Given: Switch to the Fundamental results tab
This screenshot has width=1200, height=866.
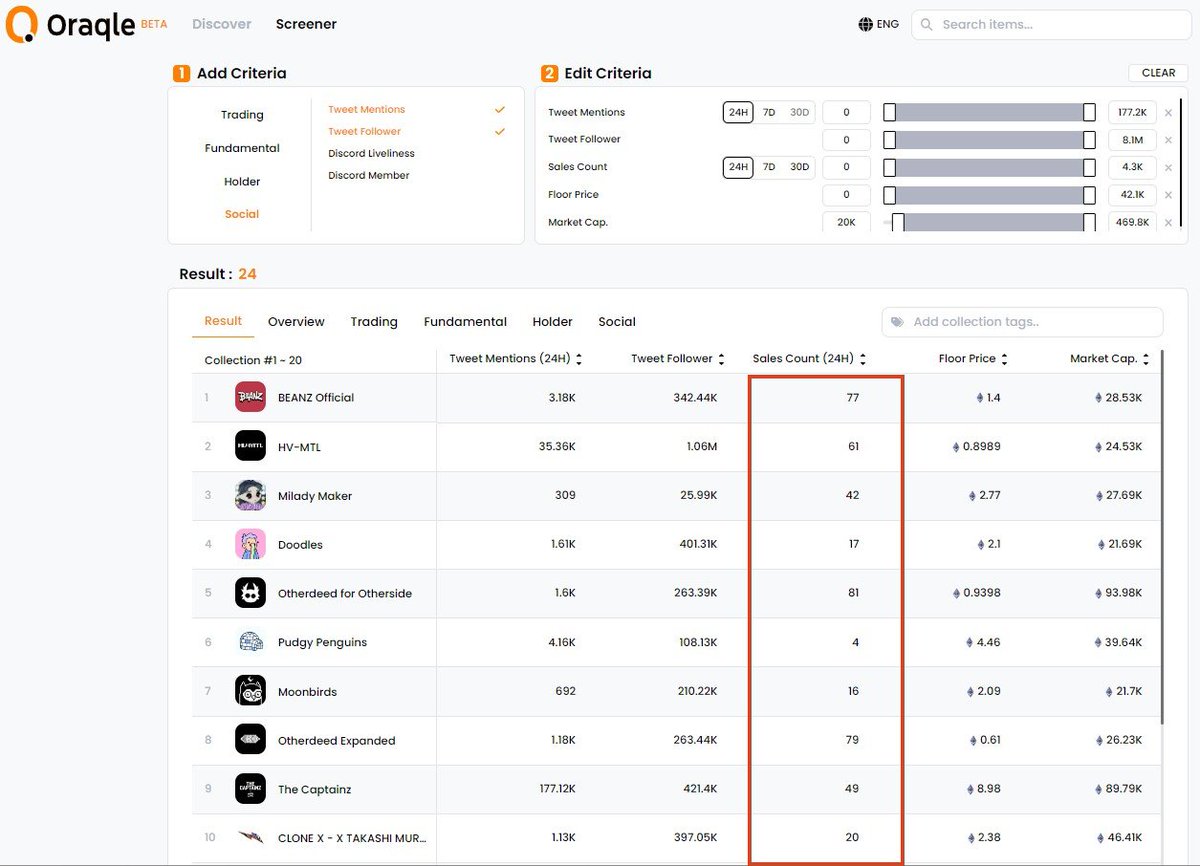Looking at the screenshot, I should point(465,322).
